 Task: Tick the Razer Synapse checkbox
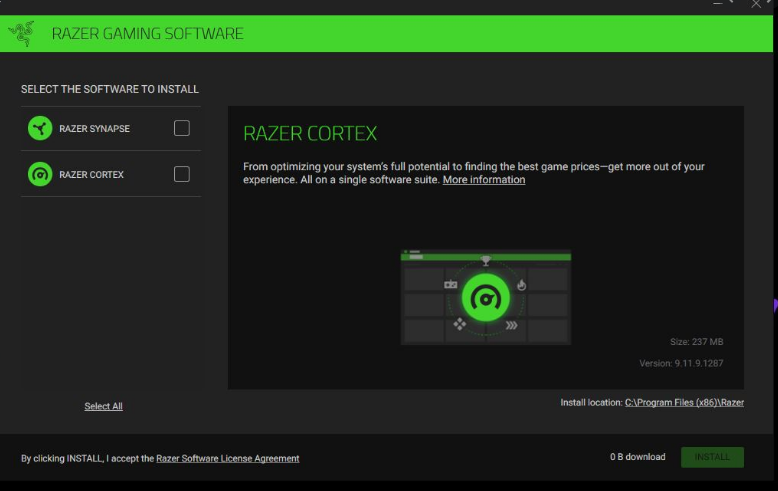182,128
